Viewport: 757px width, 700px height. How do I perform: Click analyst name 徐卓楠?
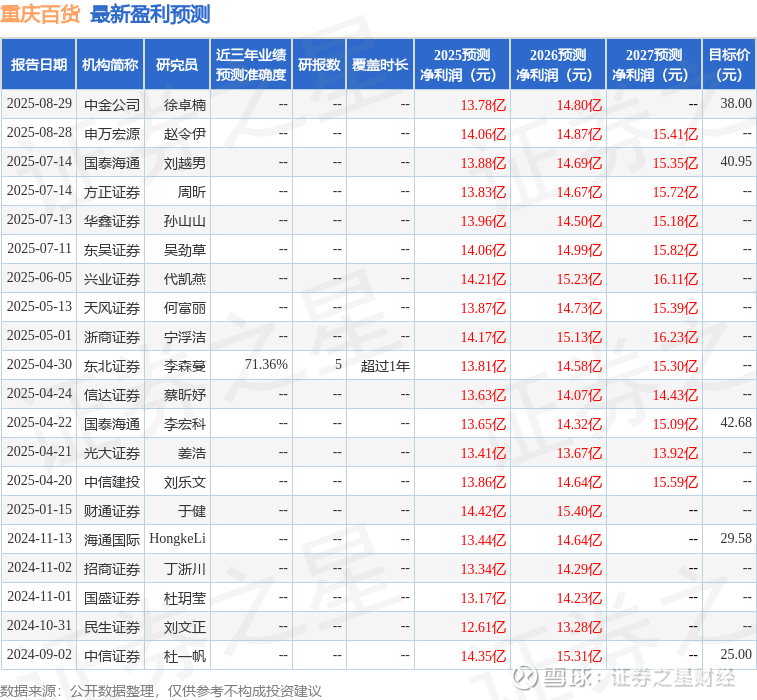[185, 105]
